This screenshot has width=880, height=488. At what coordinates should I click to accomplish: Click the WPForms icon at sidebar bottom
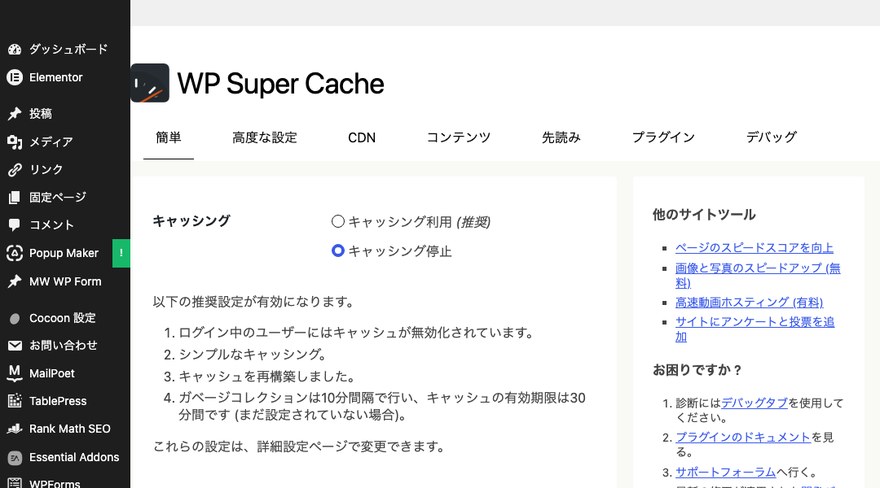point(15,483)
